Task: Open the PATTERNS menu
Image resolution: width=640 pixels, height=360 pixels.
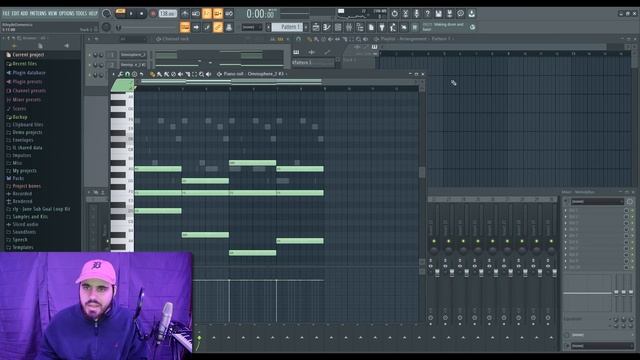Action: click(38, 13)
